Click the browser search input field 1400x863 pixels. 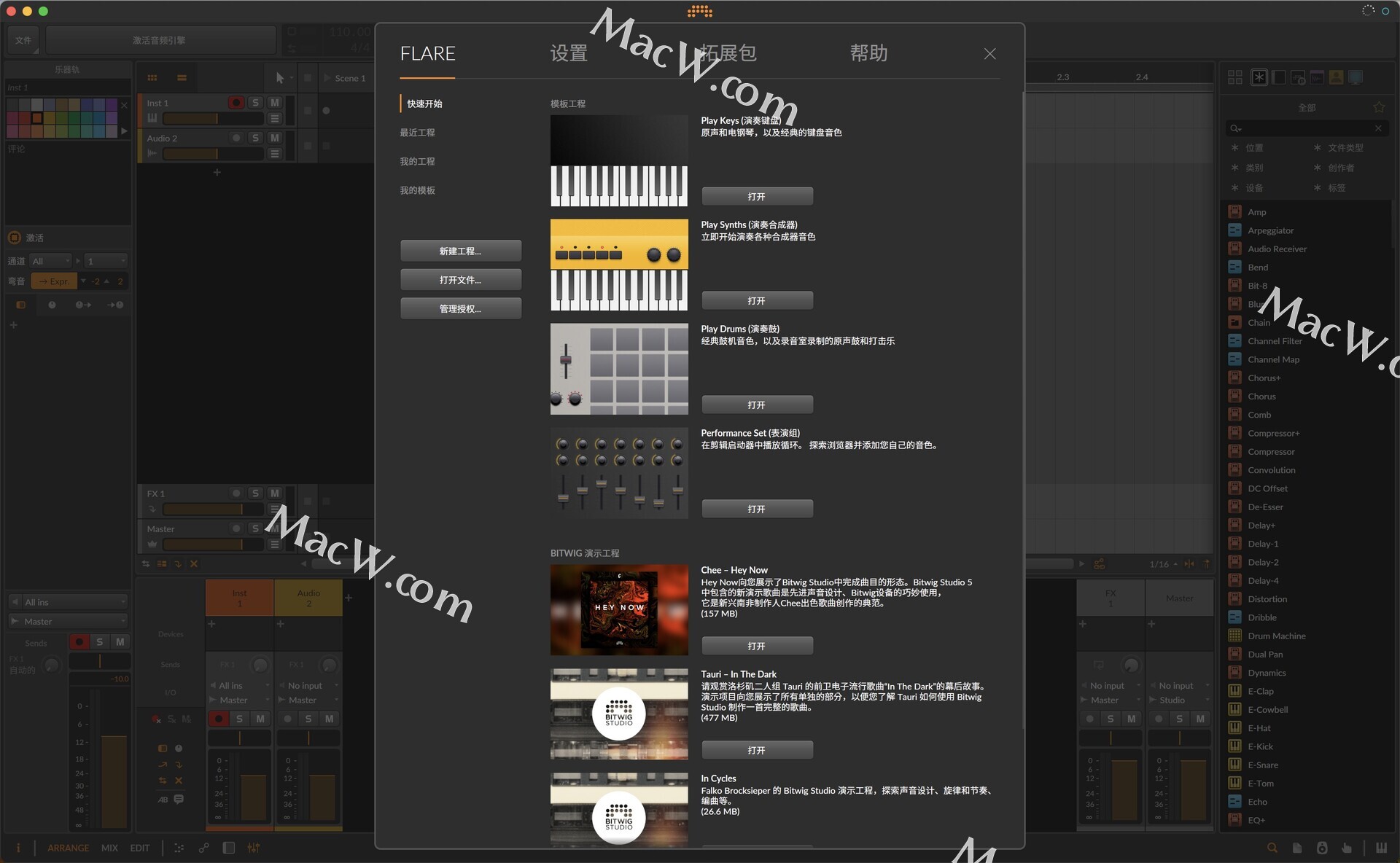[x=1307, y=128]
